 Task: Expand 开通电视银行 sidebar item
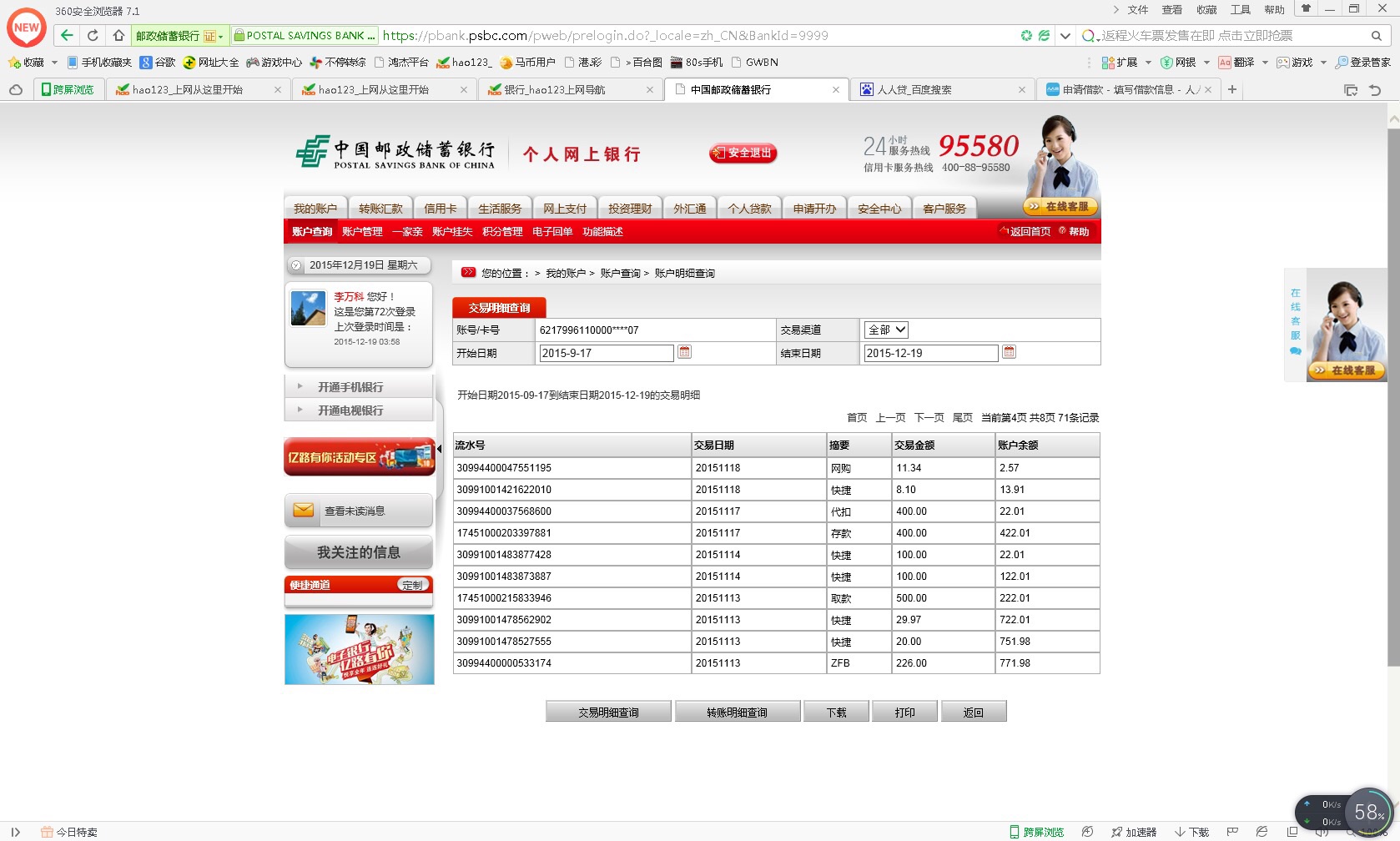[x=359, y=410]
